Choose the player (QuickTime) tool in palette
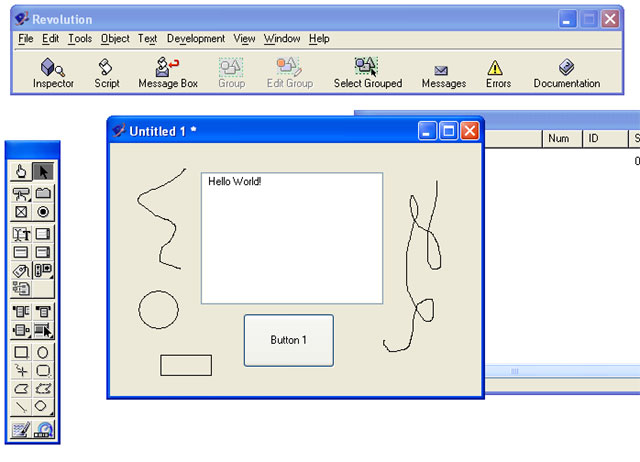 [x=43, y=429]
